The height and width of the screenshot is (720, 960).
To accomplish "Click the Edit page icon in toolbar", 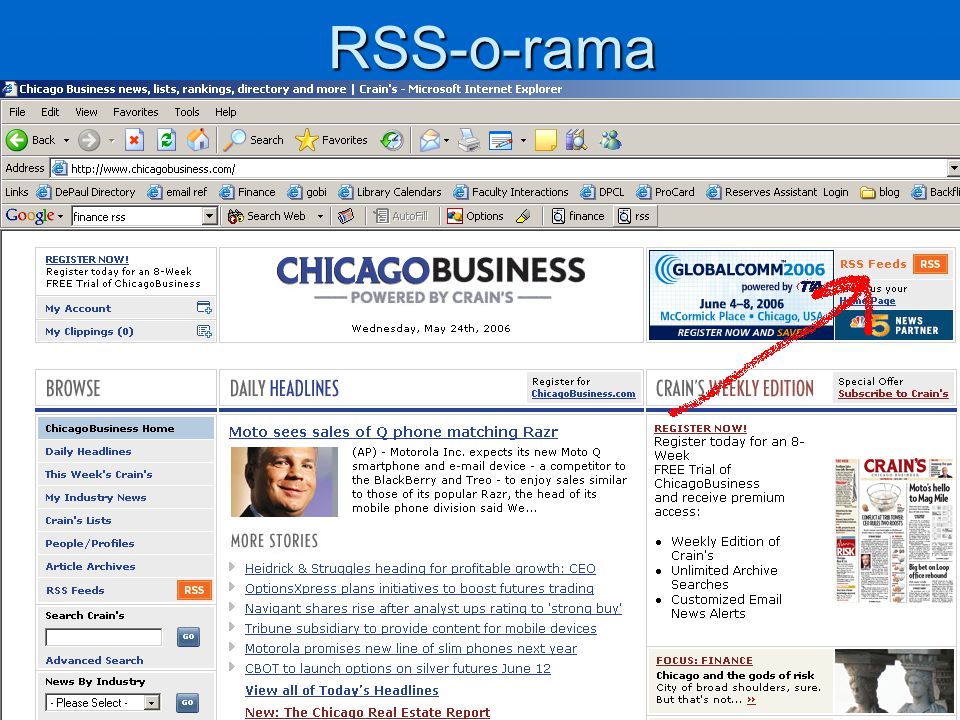I will tap(501, 140).
